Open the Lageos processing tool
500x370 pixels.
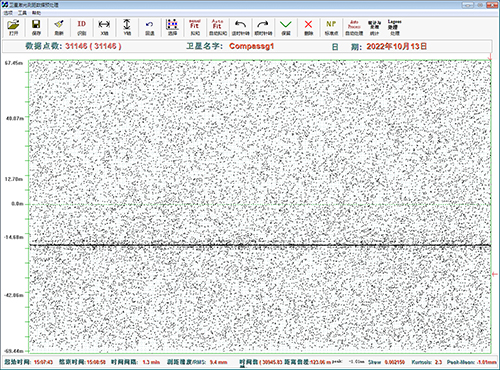[395, 27]
